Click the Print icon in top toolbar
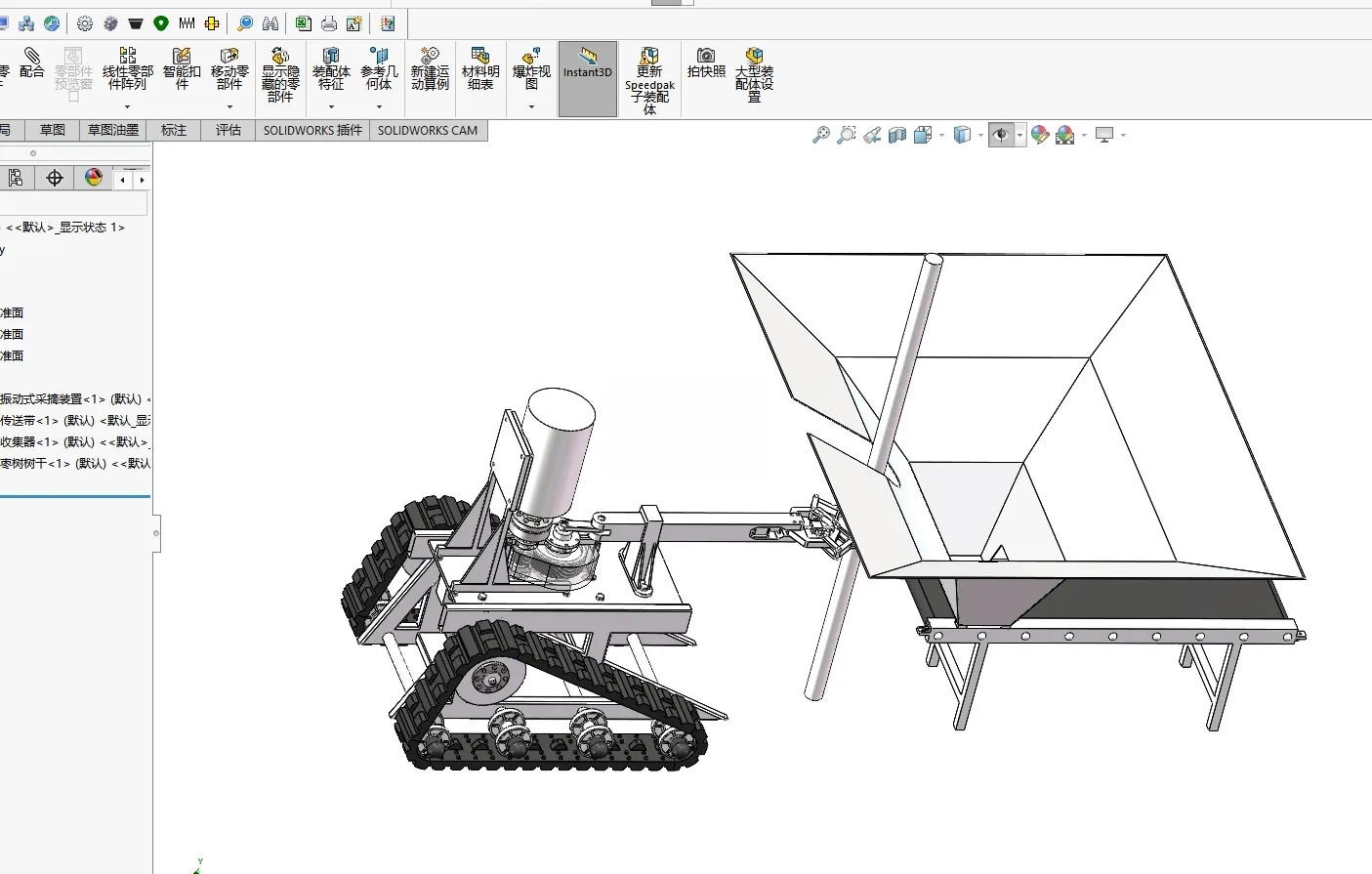The image size is (1372, 874). 329,23
